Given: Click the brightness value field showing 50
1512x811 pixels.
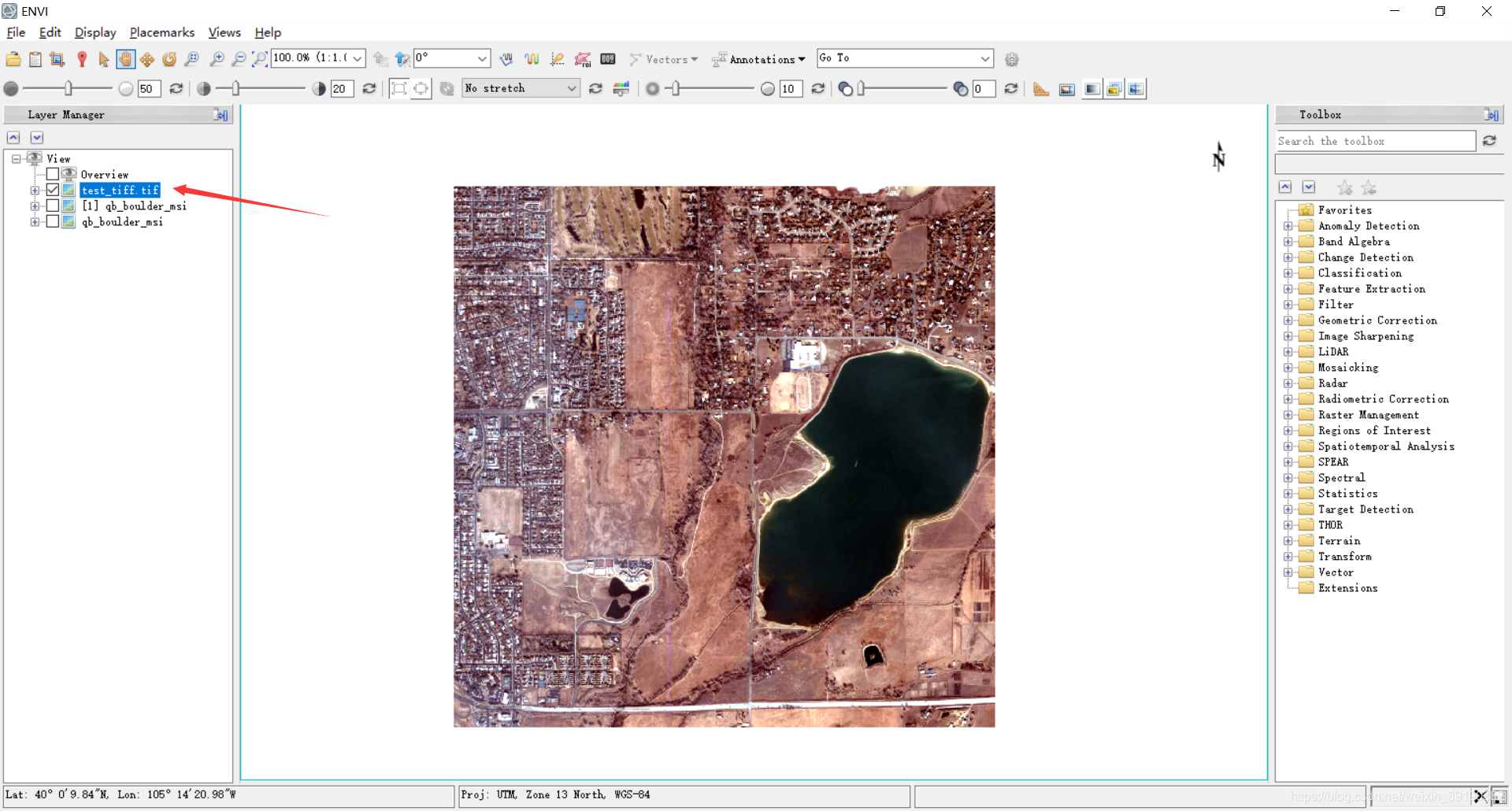Looking at the screenshot, I should point(149,89).
